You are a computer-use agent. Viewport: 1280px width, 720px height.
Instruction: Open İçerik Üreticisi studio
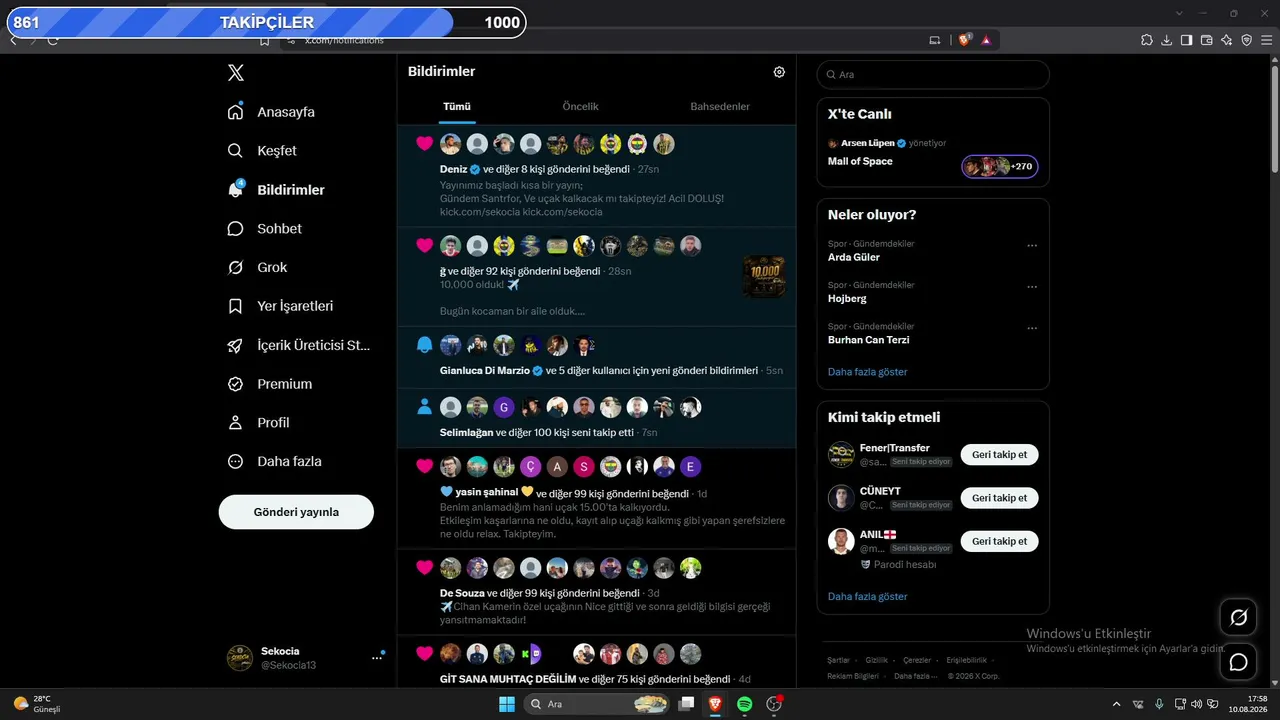[x=300, y=346]
